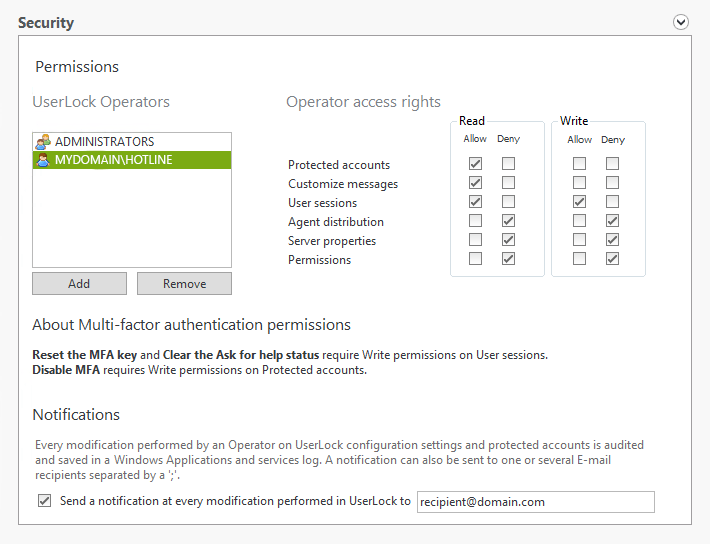Click the Permissions row label in access rights
Viewport: 710px width, 544px height.
click(x=319, y=260)
